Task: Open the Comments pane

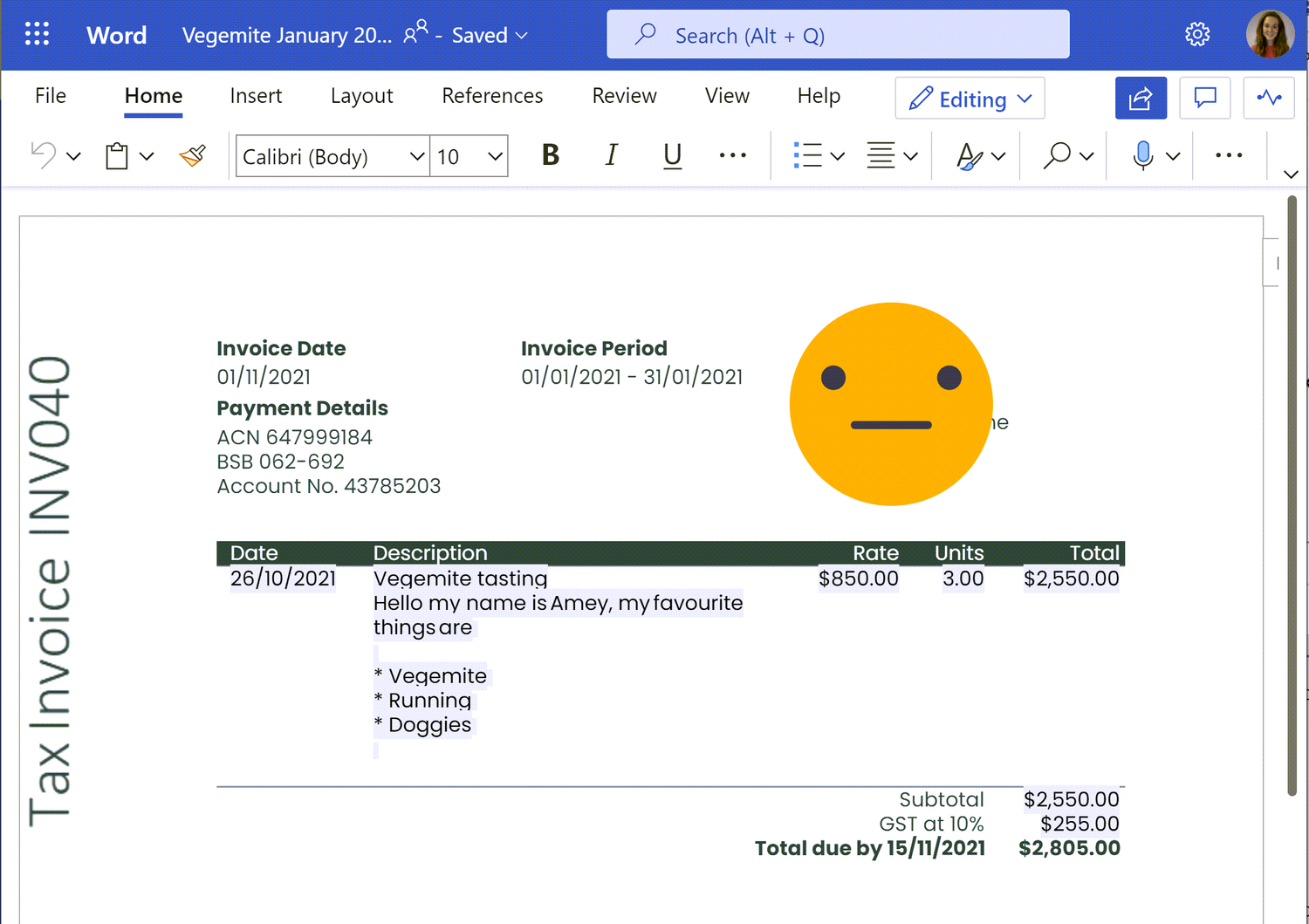Action: click(x=1204, y=98)
